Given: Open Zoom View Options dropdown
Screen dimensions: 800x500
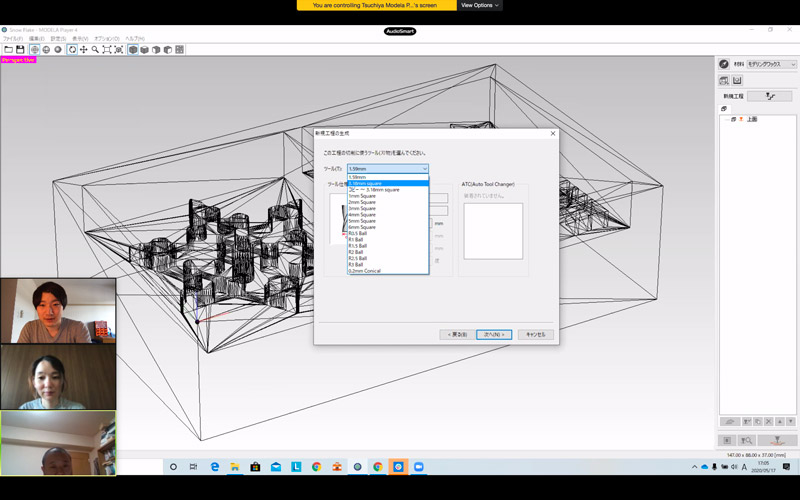Looking at the screenshot, I should pos(480,5).
